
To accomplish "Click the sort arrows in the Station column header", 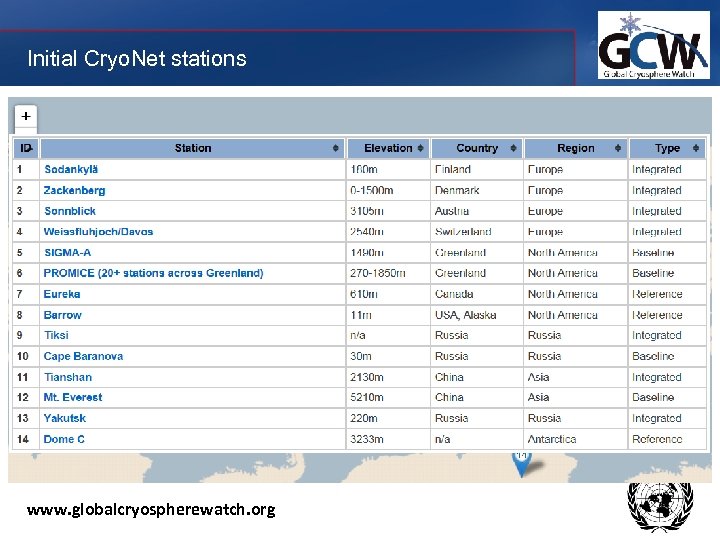I will pyautogui.click(x=335, y=148).
